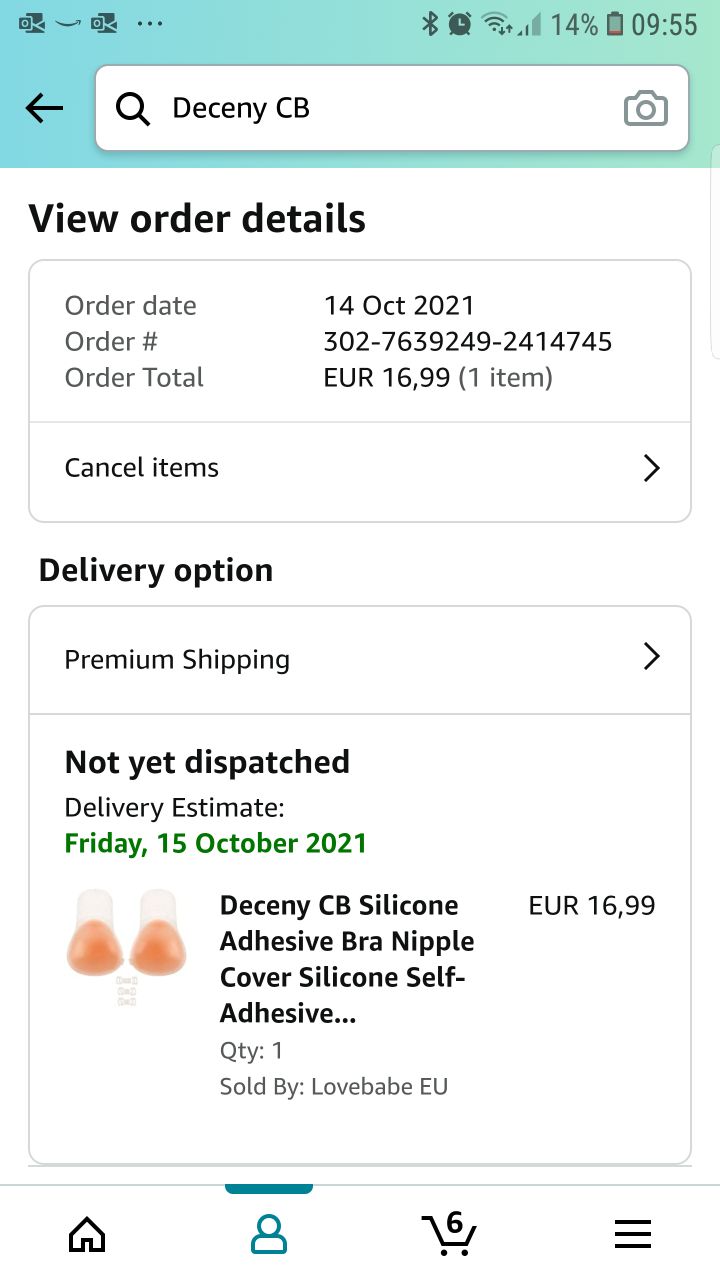Image resolution: width=720 pixels, height=1280 pixels.
Task: Open Premium Shipping delivery option
Action: pos(177,660)
